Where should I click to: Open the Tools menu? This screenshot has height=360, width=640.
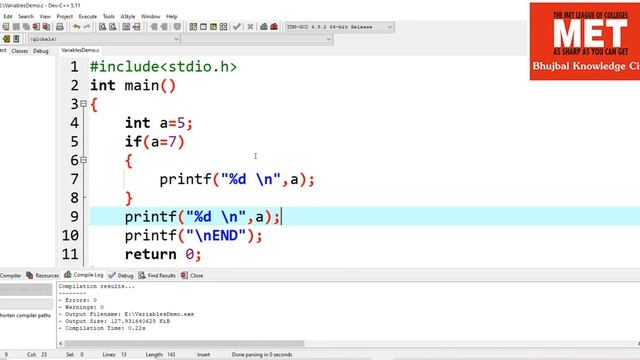click(x=109, y=16)
